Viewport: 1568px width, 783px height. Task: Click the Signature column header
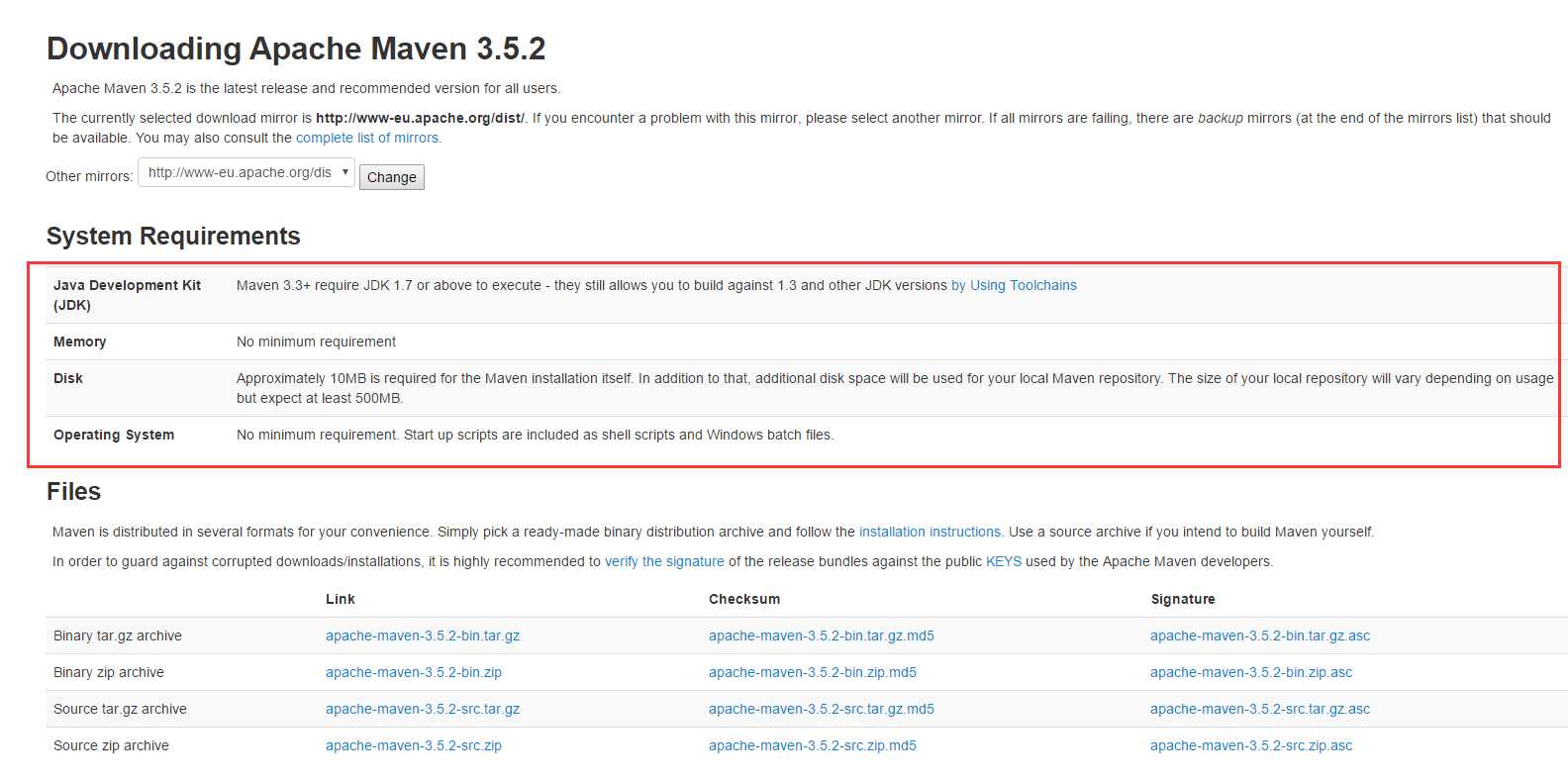1183,599
